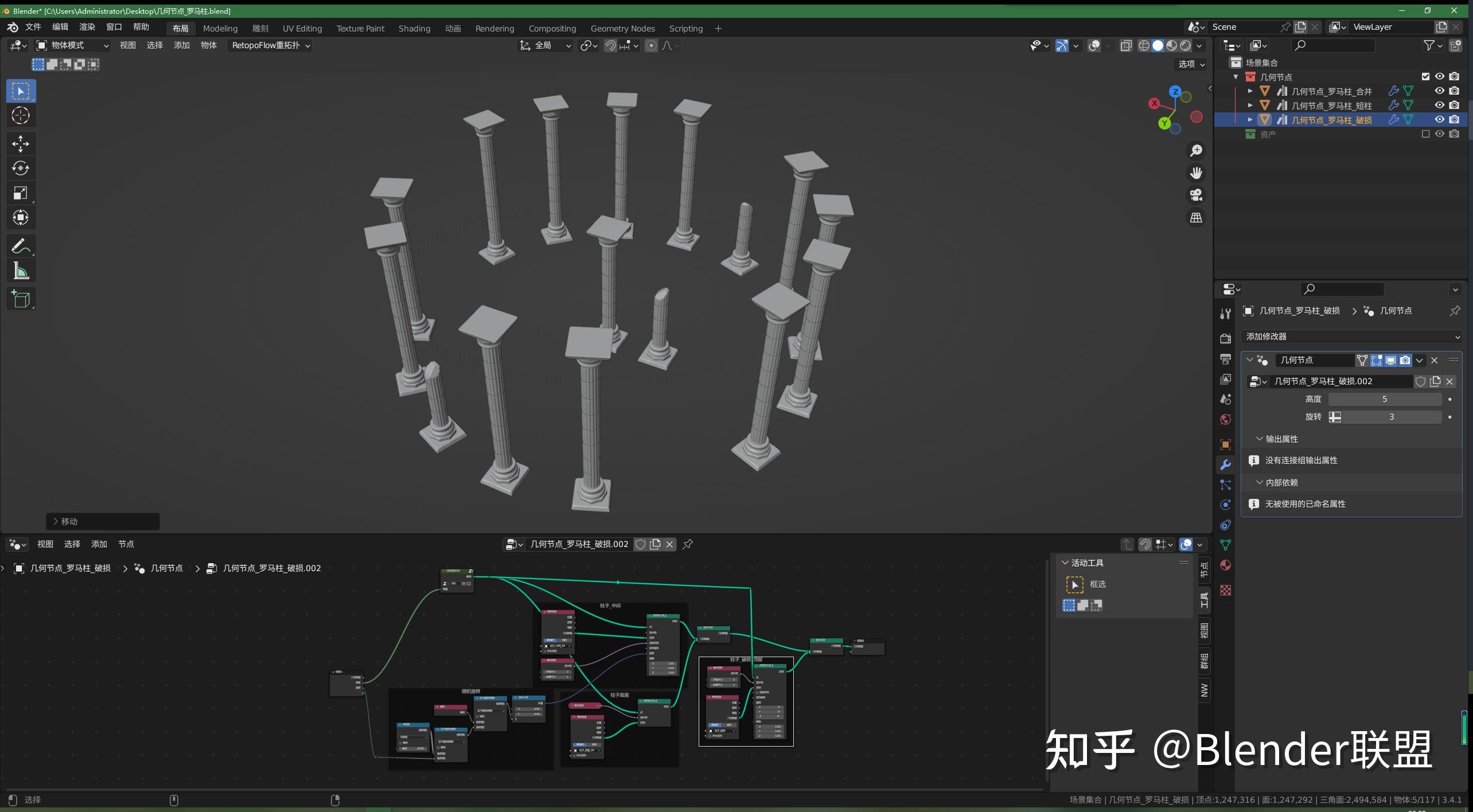Toggle modifier realtime viewport display button
The height and width of the screenshot is (812, 1473).
click(1391, 360)
